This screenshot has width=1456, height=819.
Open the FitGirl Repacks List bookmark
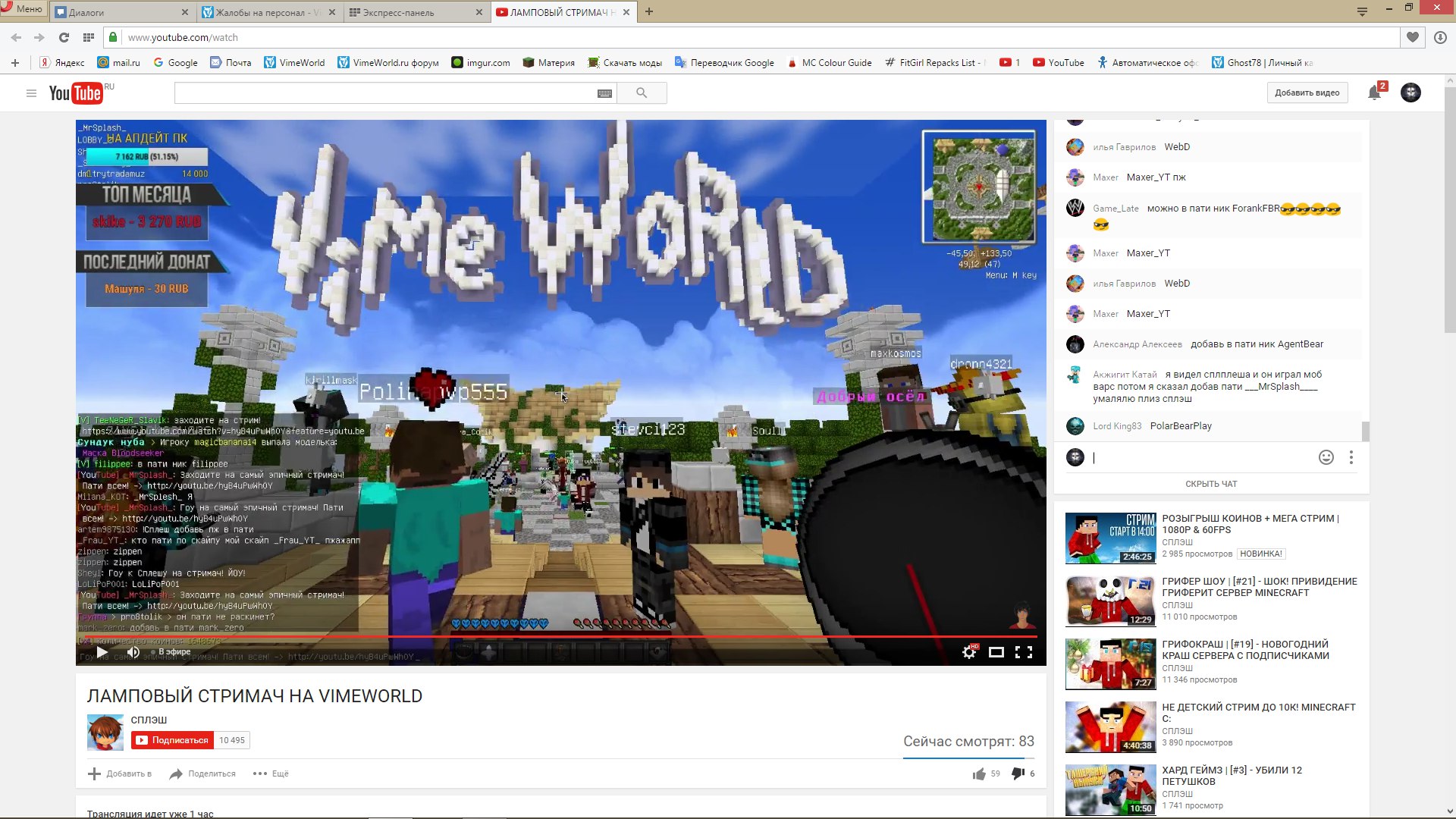(934, 63)
